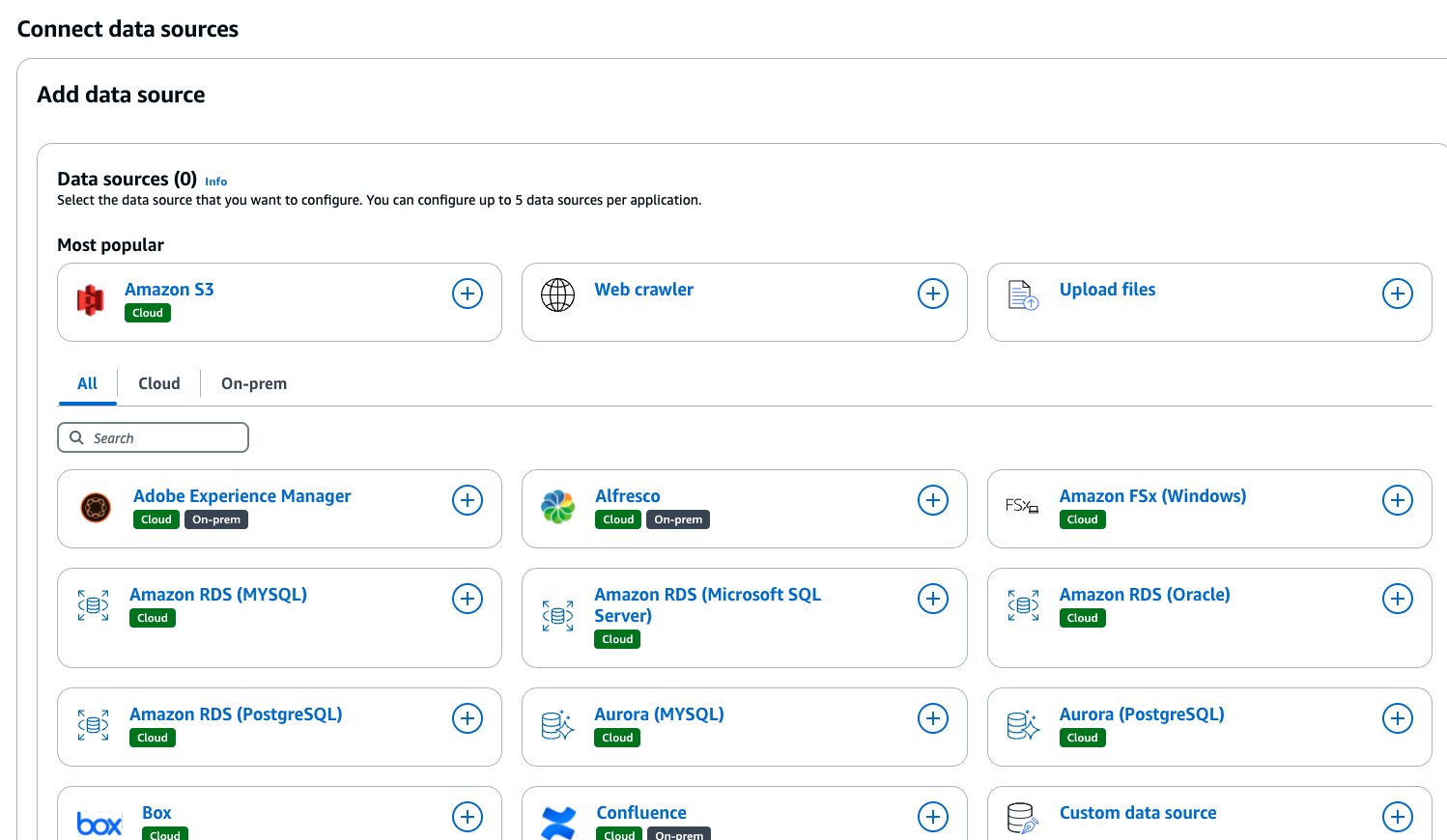Open the Aurora (MYSQL) link

click(x=659, y=714)
